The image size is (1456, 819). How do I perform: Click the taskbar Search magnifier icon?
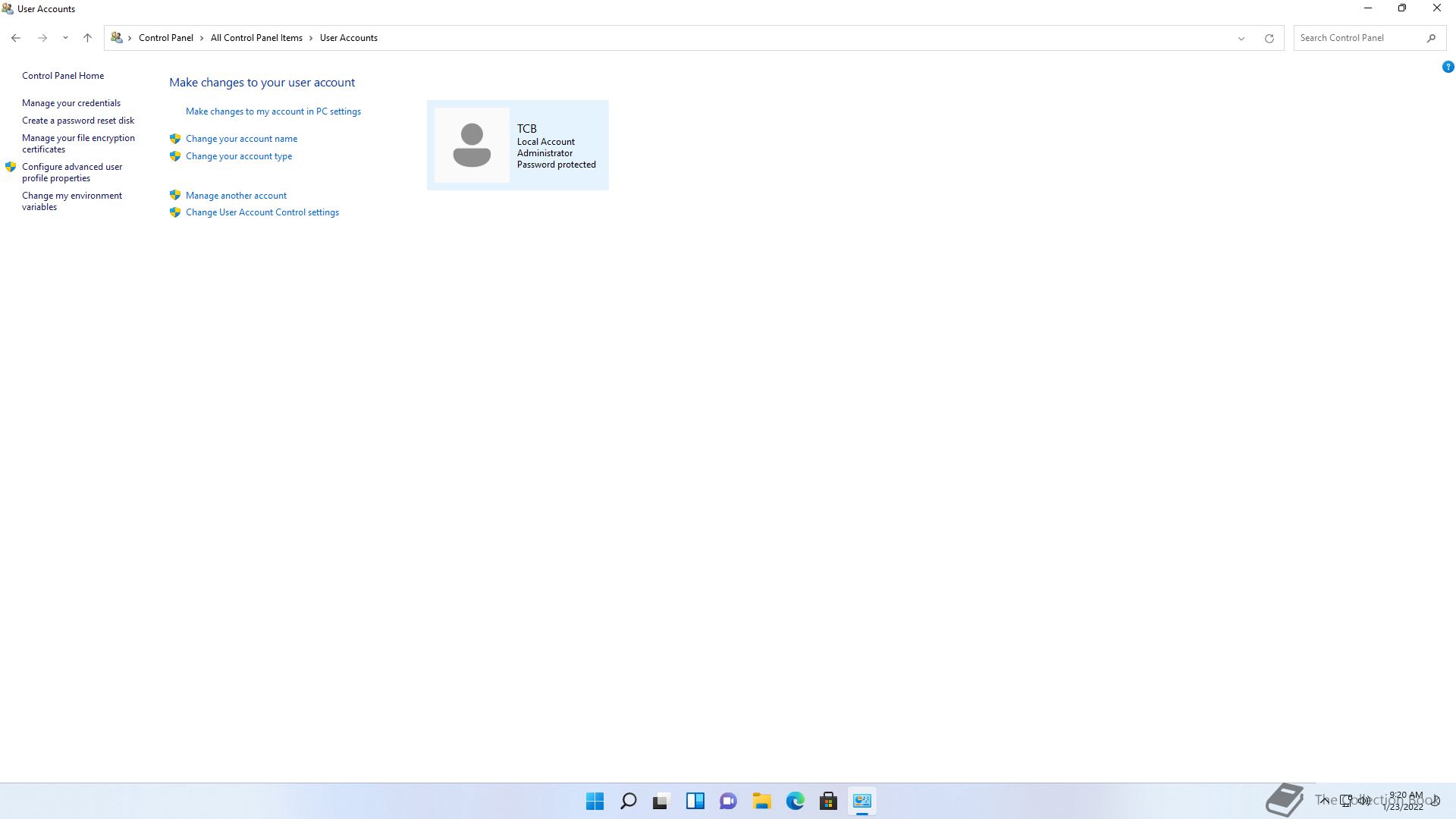point(628,801)
